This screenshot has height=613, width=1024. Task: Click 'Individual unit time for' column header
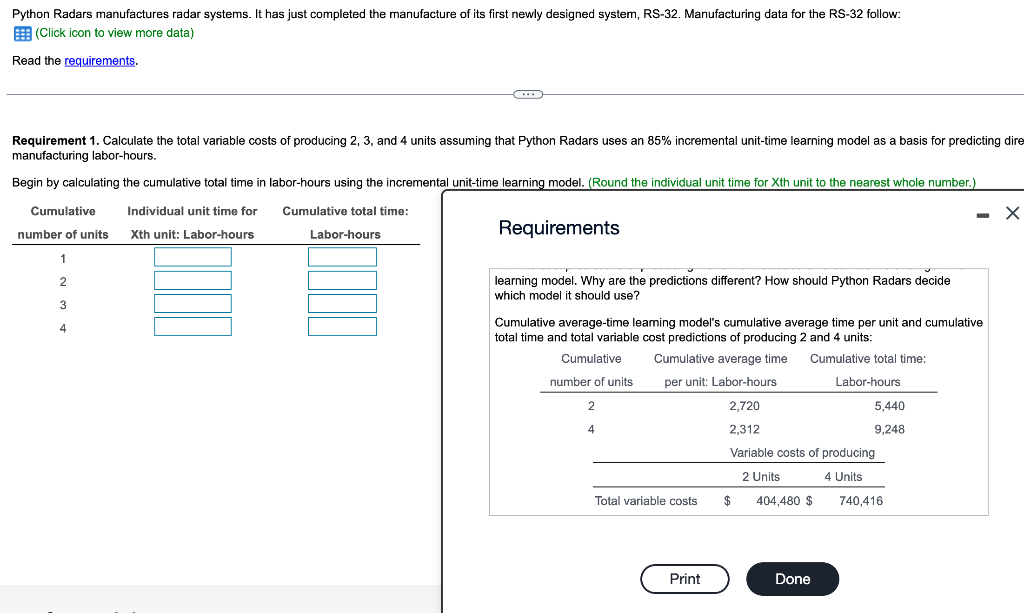pyautogui.click(x=192, y=211)
